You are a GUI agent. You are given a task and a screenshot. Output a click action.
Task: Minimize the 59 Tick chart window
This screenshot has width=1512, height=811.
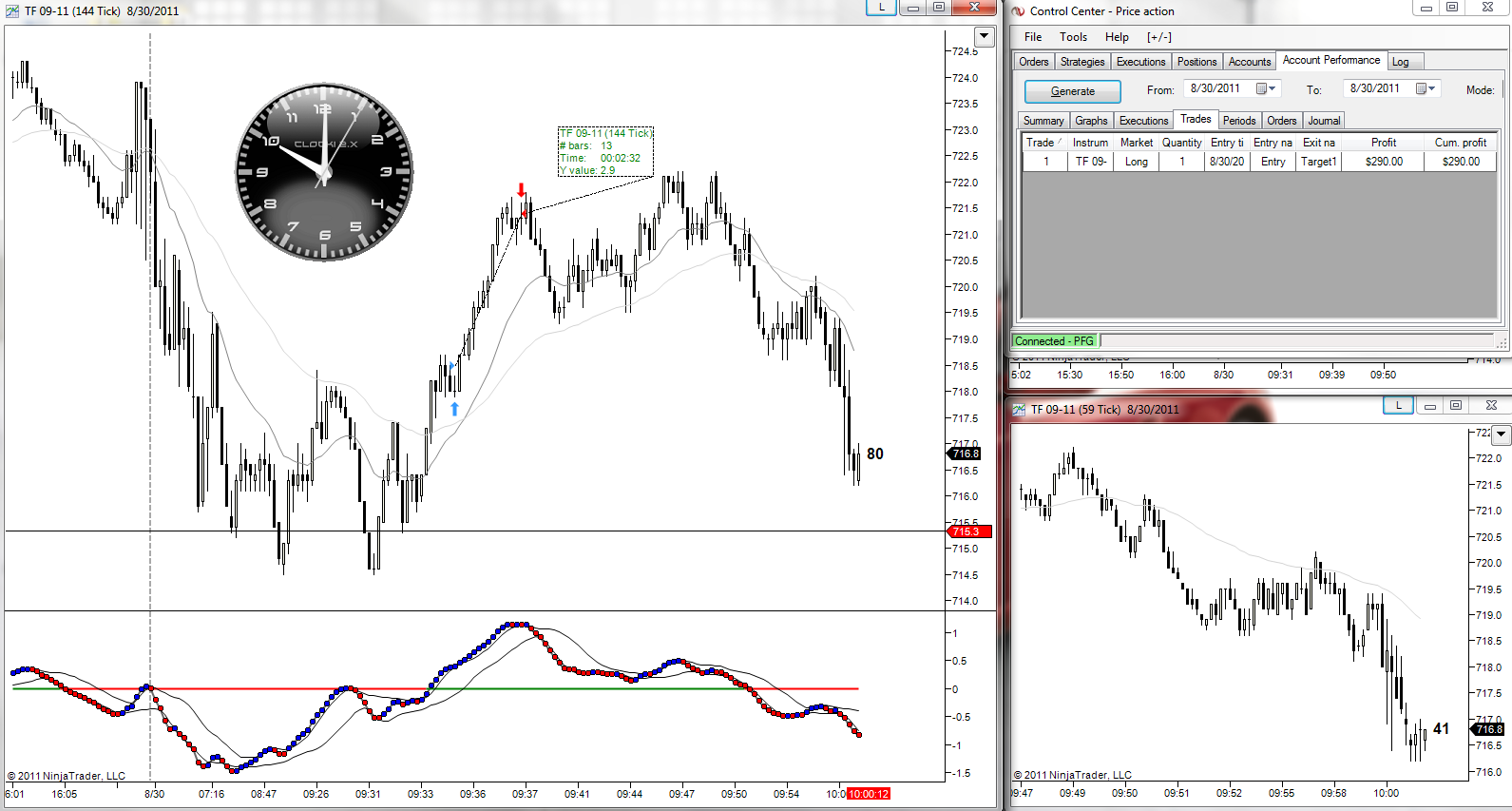click(1429, 405)
